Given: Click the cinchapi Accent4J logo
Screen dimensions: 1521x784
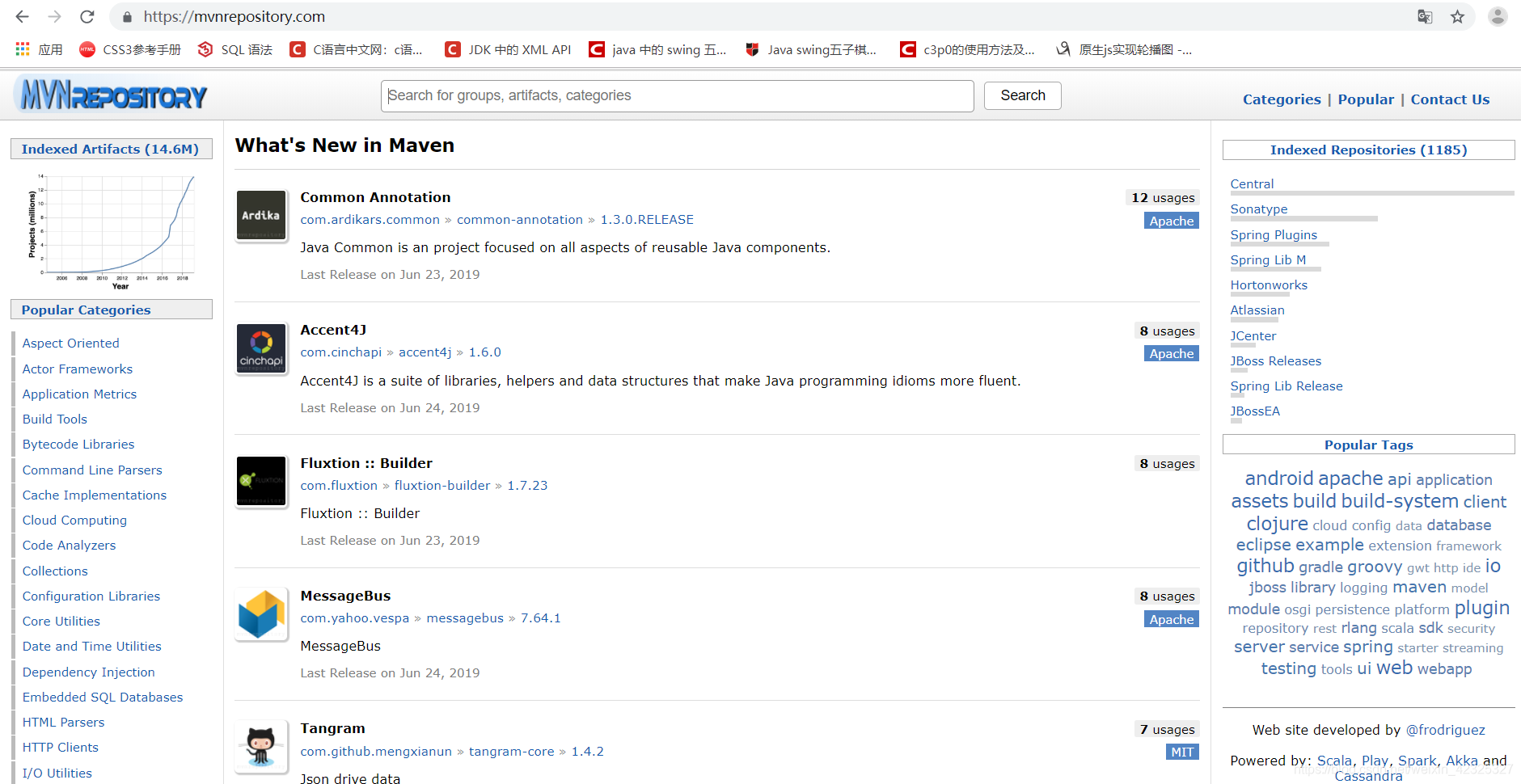Looking at the screenshot, I should (x=260, y=348).
